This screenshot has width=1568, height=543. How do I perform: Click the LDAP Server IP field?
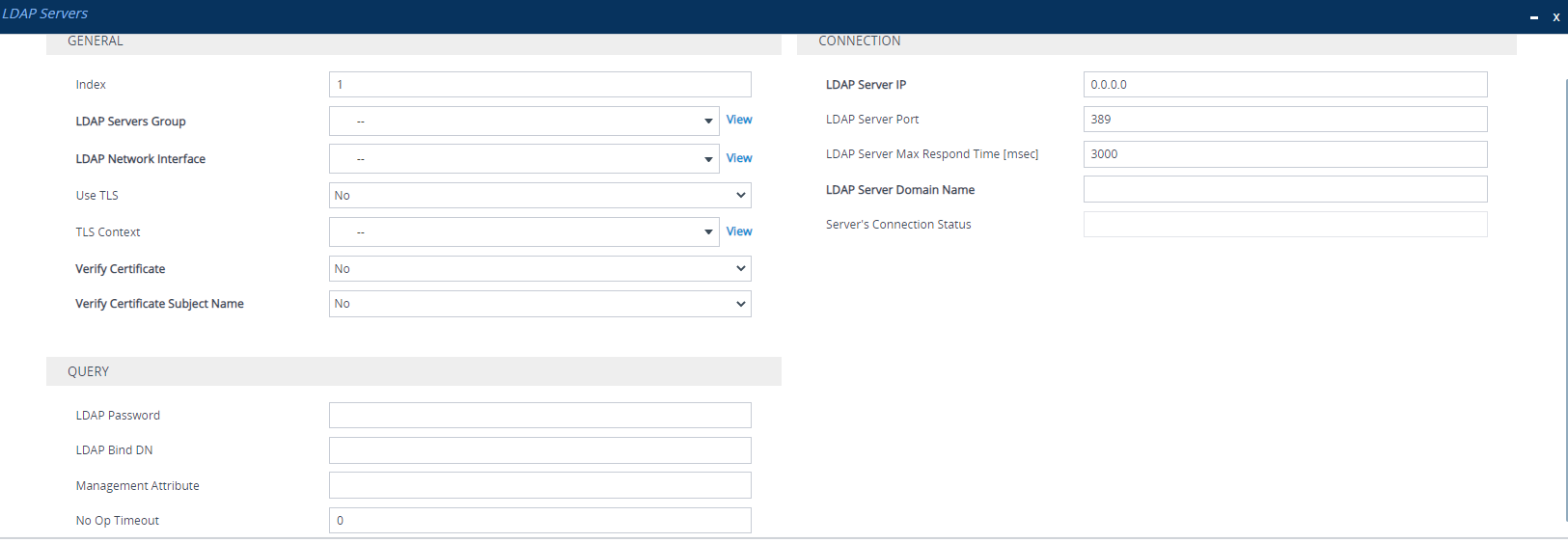pos(1284,85)
